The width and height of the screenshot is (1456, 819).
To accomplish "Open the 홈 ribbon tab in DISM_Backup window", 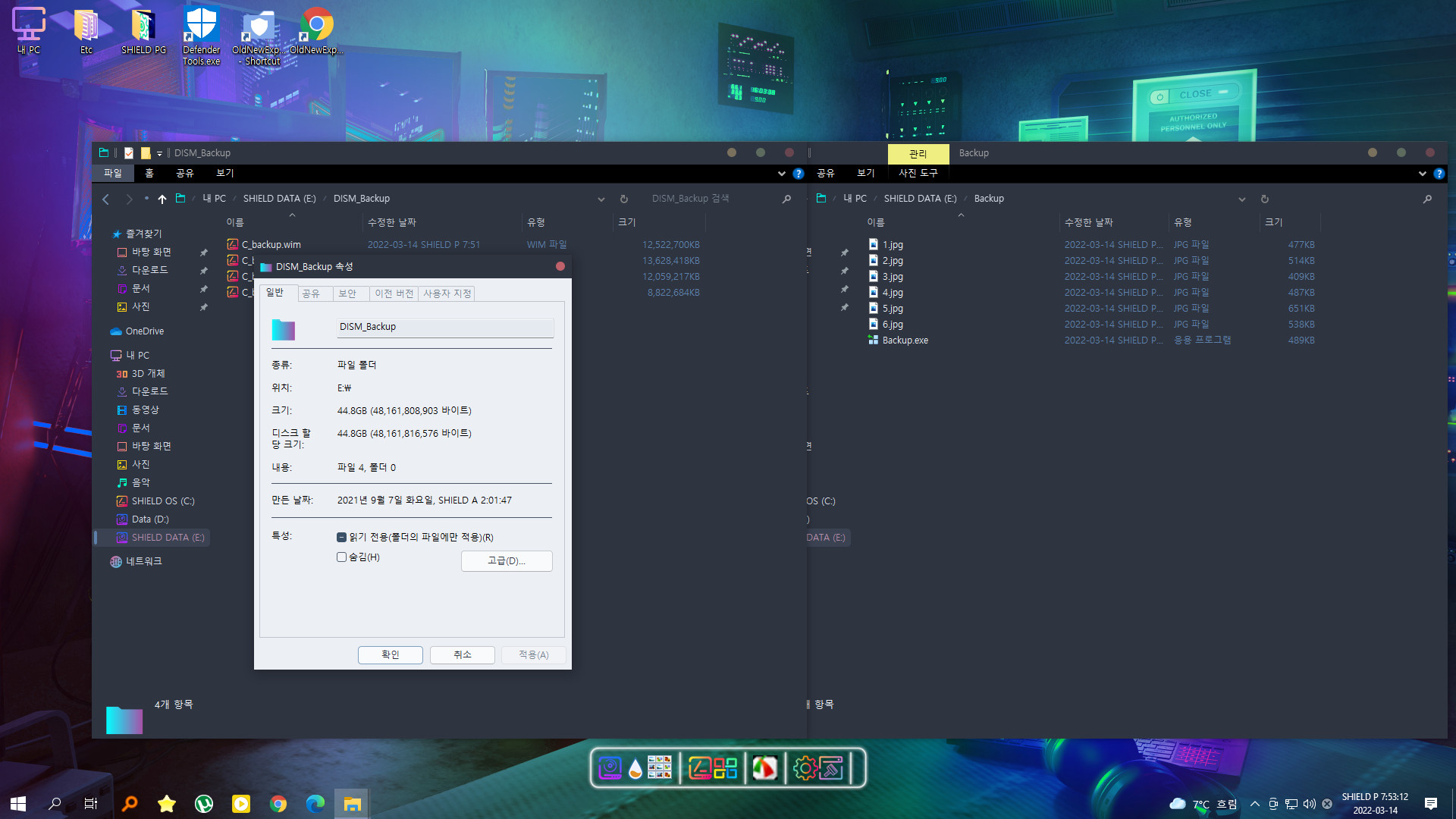I will [149, 174].
